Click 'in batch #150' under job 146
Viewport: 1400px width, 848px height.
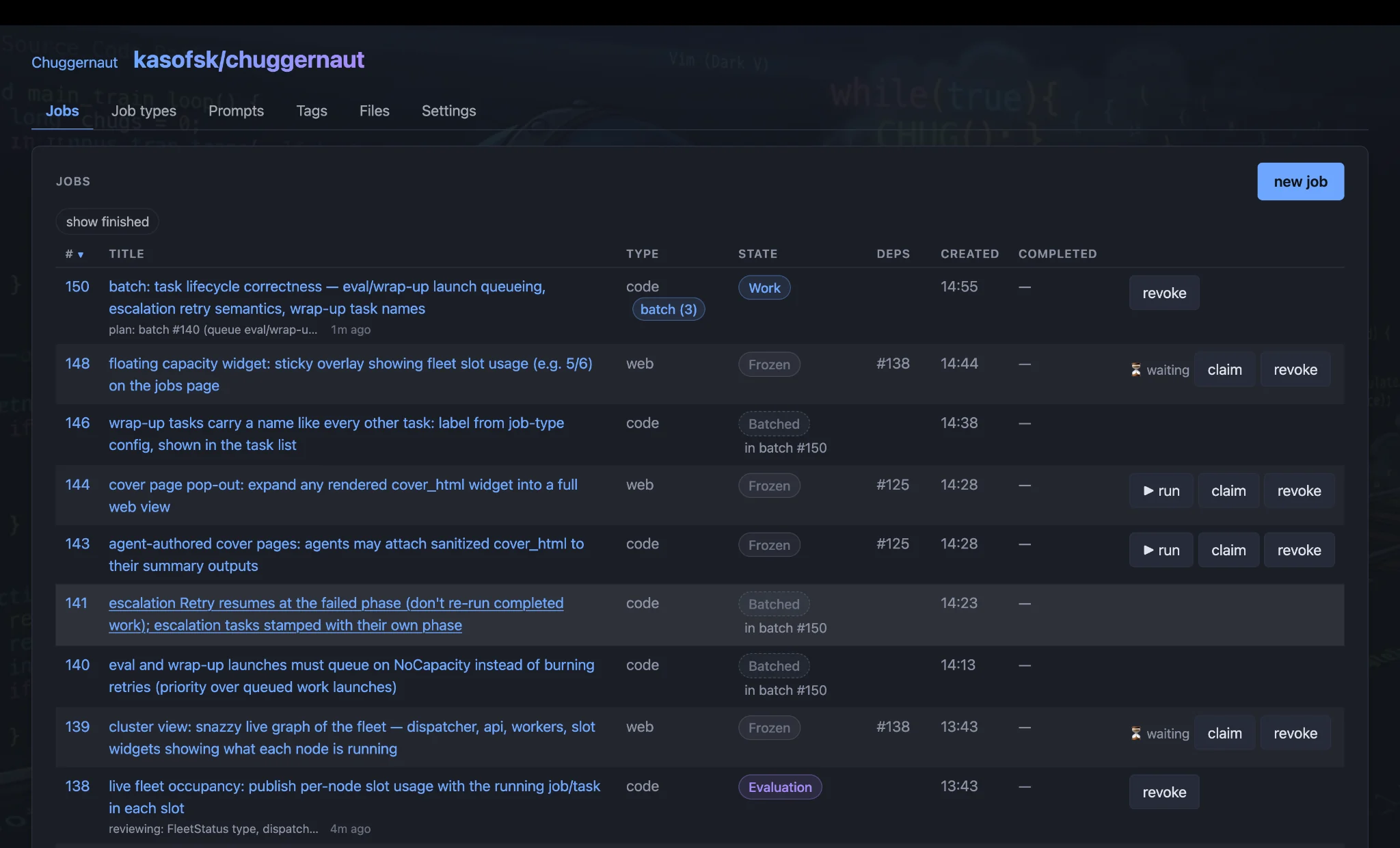pyautogui.click(x=785, y=448)
